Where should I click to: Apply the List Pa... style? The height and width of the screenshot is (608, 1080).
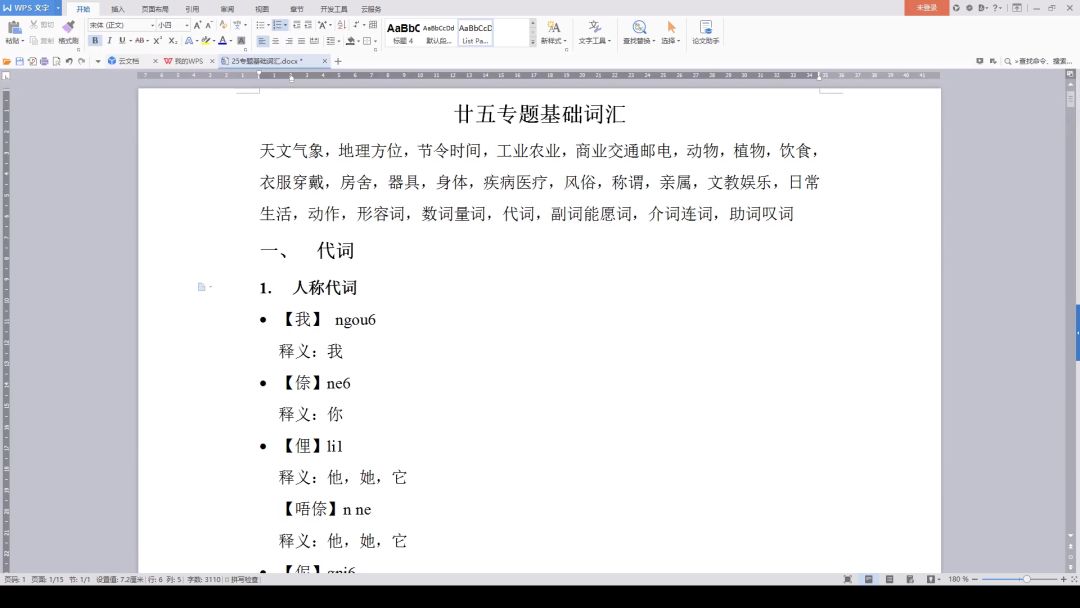coord(475,33)
